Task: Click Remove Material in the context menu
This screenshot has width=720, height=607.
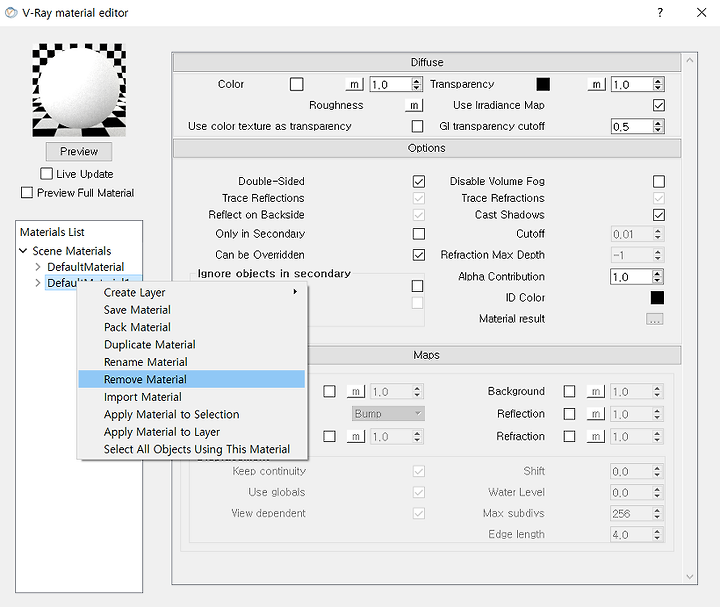Action: [191, 379]
